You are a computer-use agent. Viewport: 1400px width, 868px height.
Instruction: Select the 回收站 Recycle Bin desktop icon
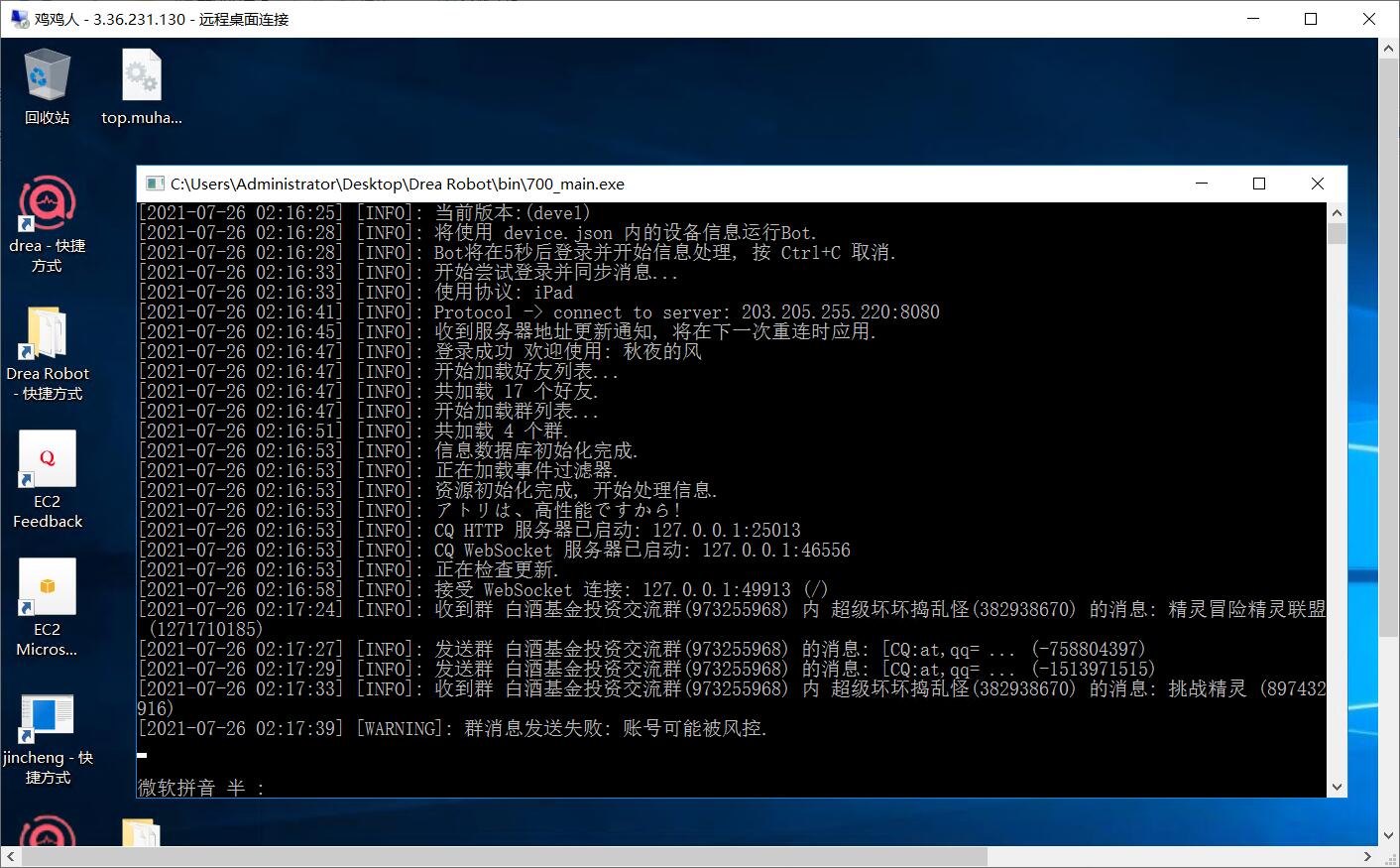(47, 87)
